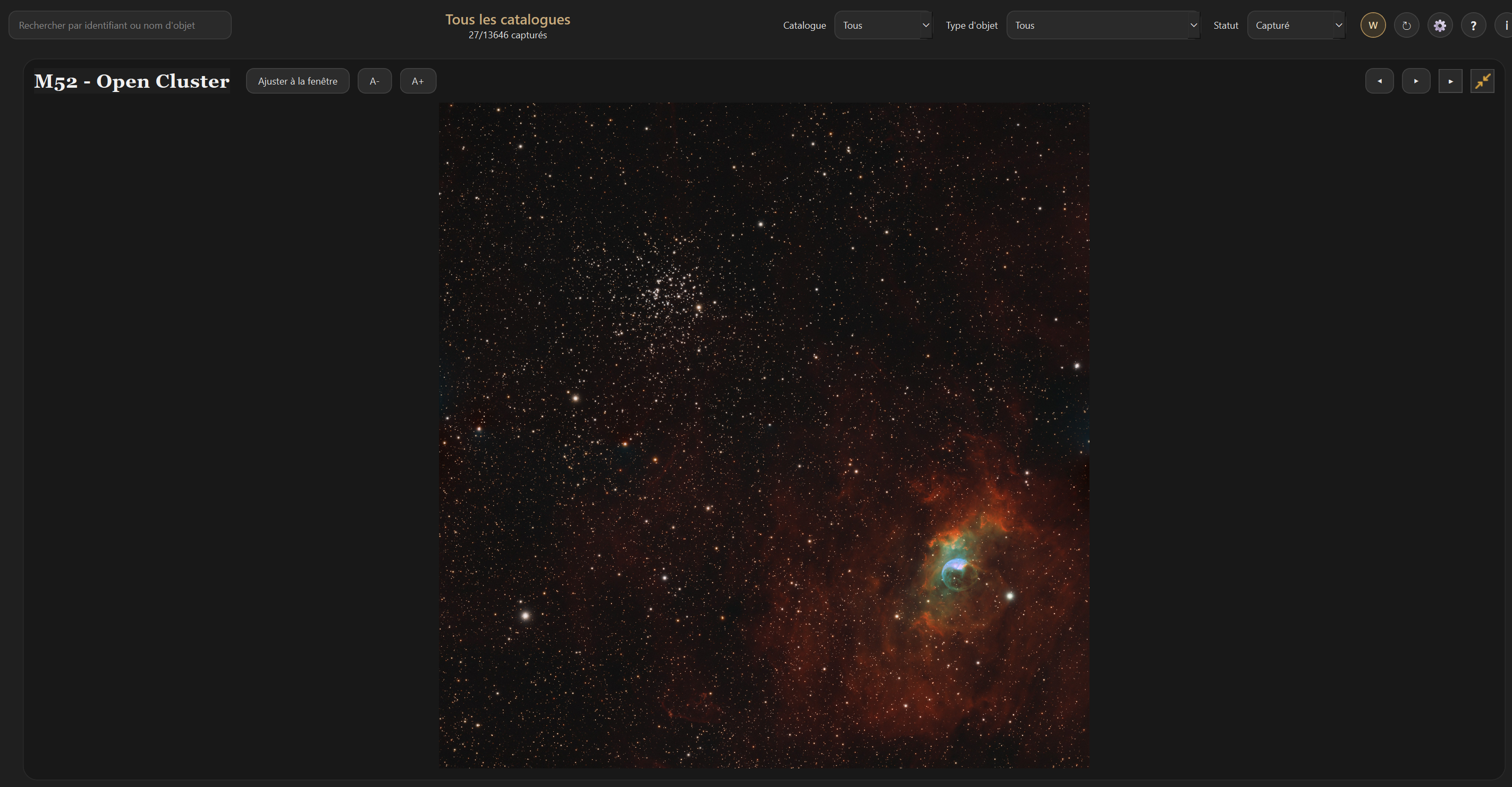Show info via the i icon

(x=1504, y=25)
